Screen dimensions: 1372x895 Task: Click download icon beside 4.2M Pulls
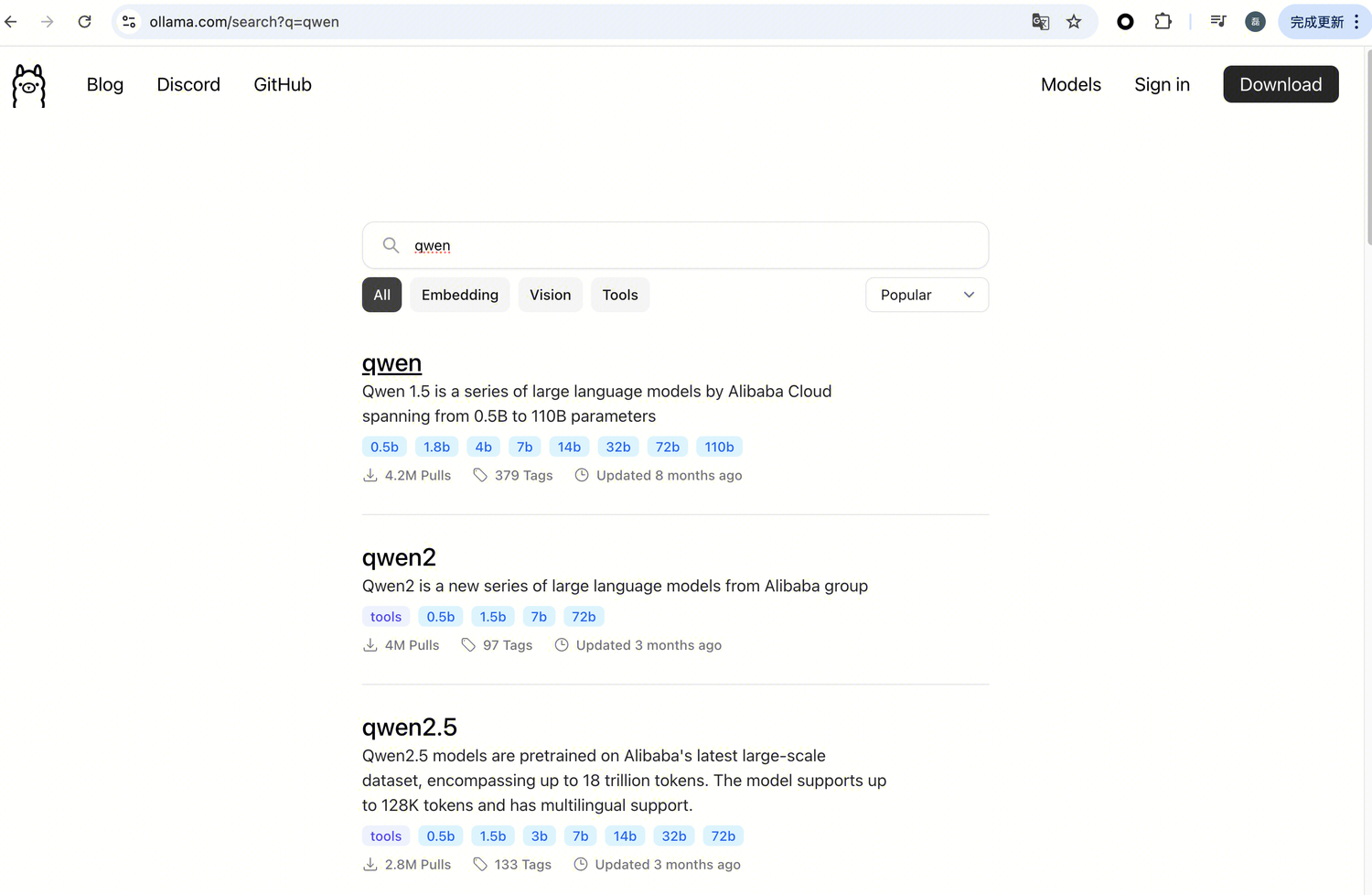(370, 475)
